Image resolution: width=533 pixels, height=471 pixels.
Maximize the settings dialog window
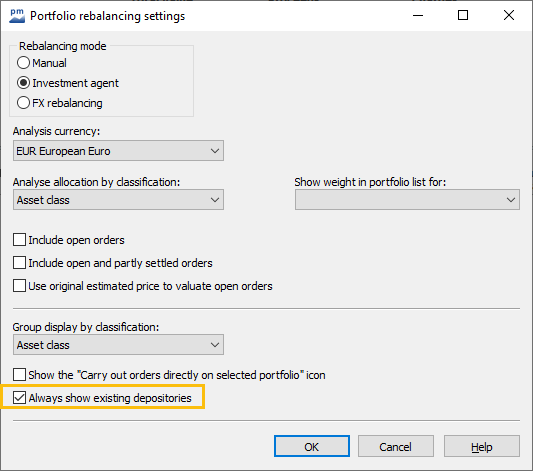(463, 15)
